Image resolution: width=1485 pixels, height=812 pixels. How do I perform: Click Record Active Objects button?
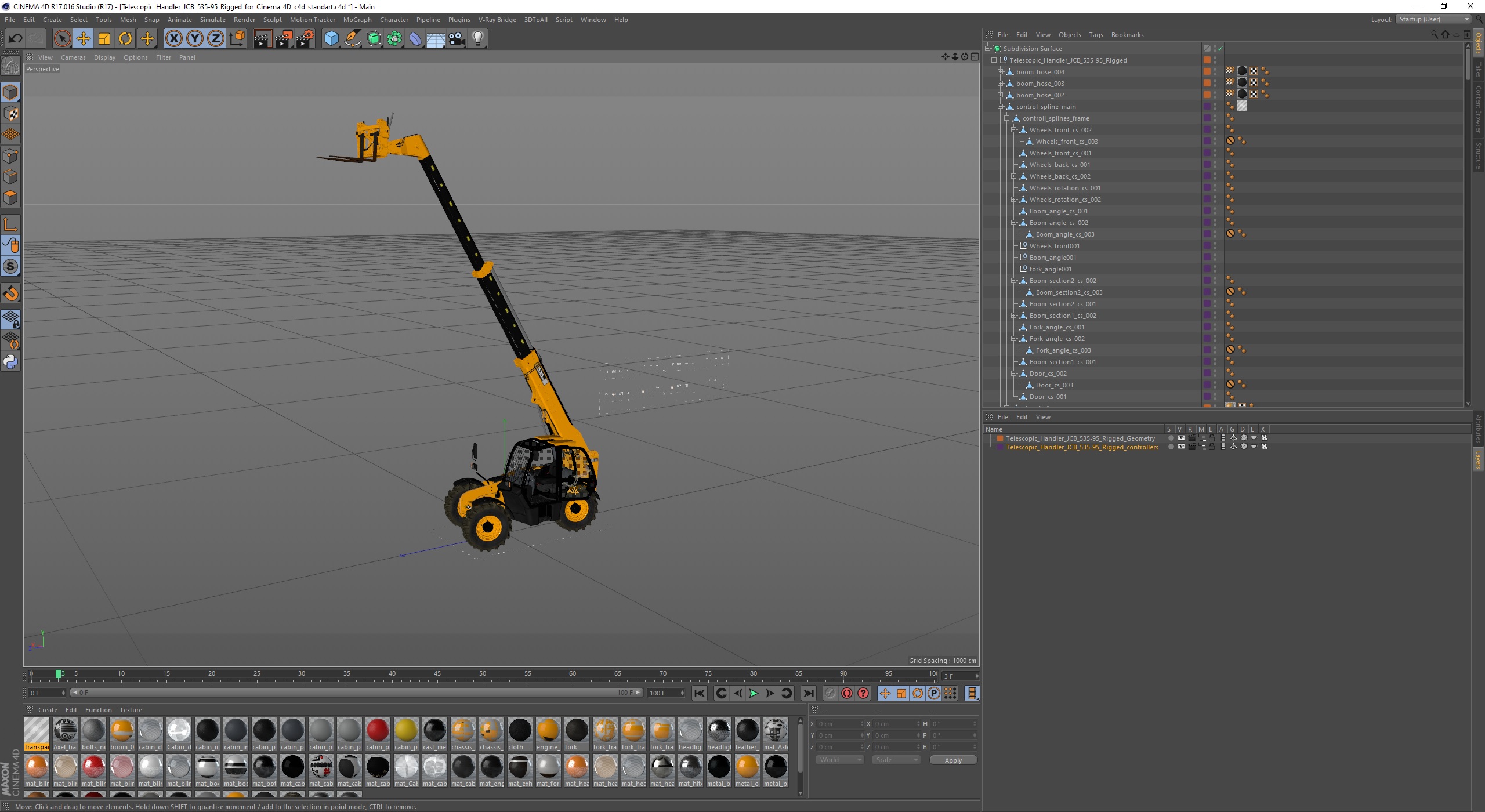click(x=831, y=693)
